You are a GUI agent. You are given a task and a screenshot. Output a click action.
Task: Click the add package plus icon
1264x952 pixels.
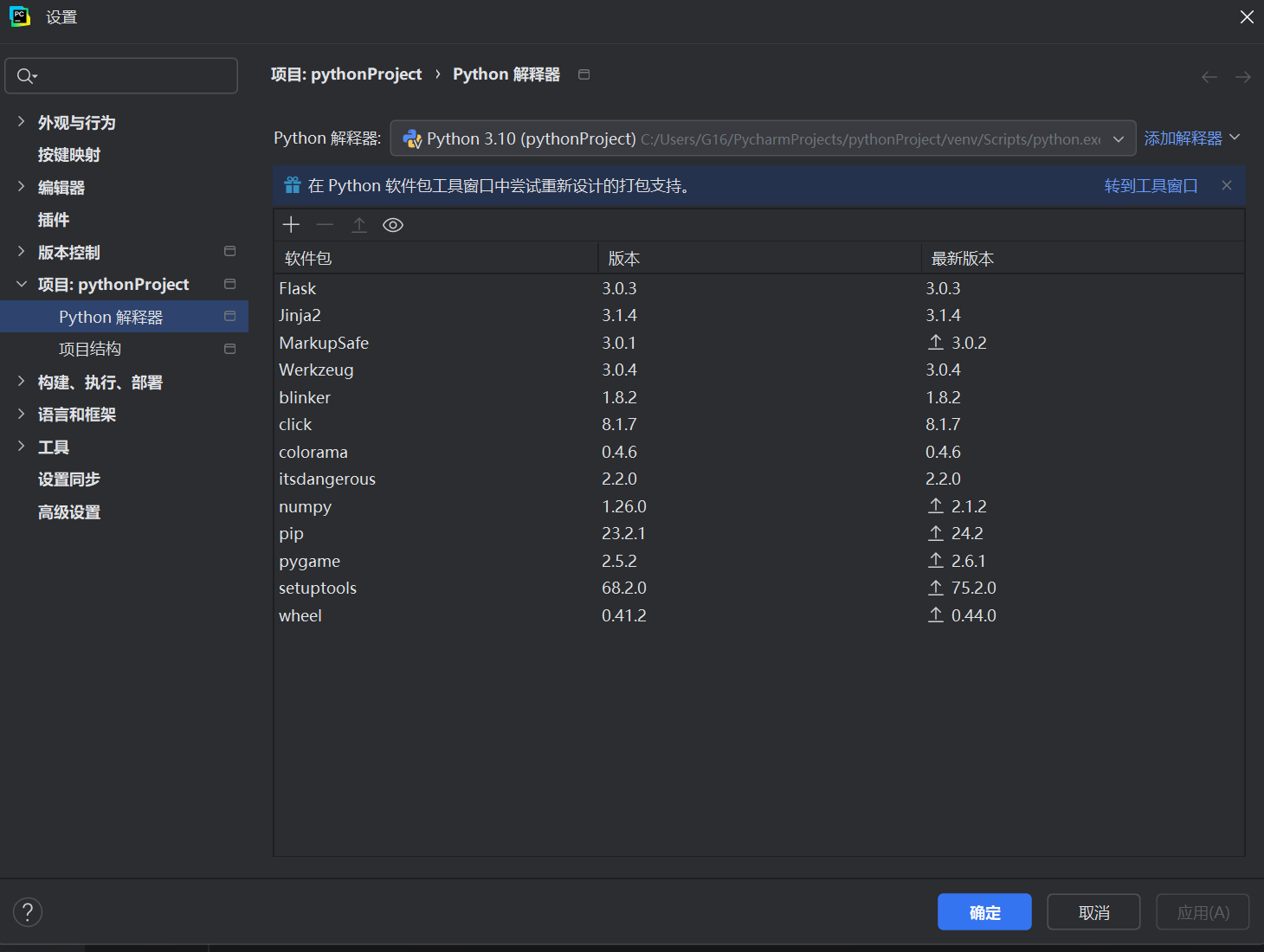click(x=291, y=225)
